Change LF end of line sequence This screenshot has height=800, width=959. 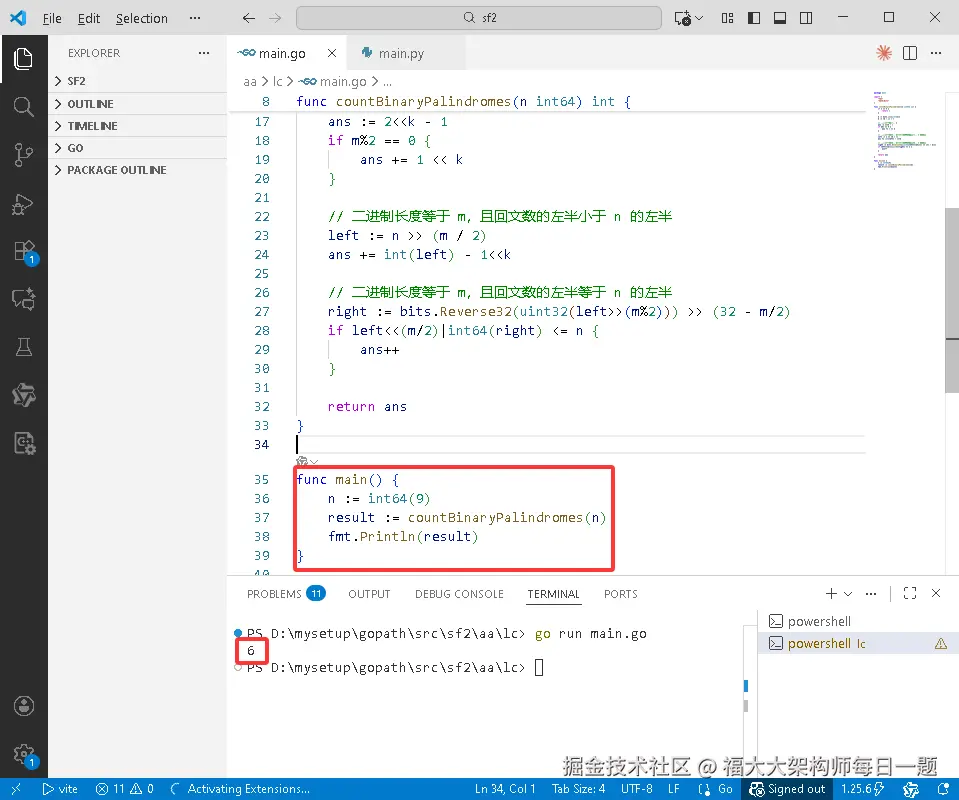coord(673,789)
